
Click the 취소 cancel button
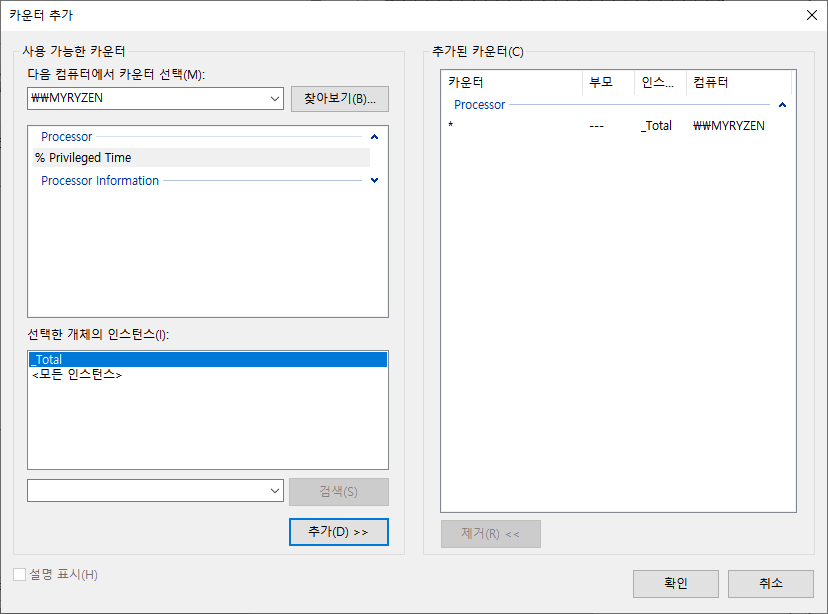point(770,583)
